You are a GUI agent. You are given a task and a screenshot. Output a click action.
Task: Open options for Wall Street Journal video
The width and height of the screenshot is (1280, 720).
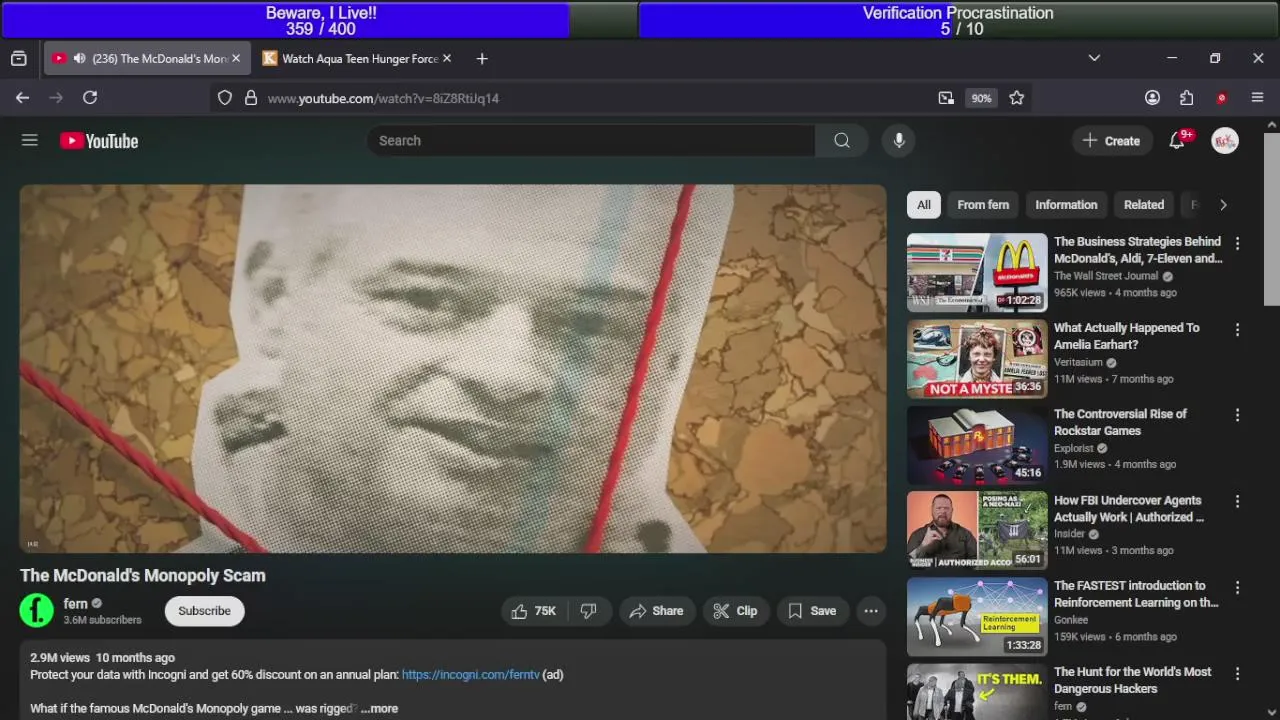click(x=1237, y=244)
